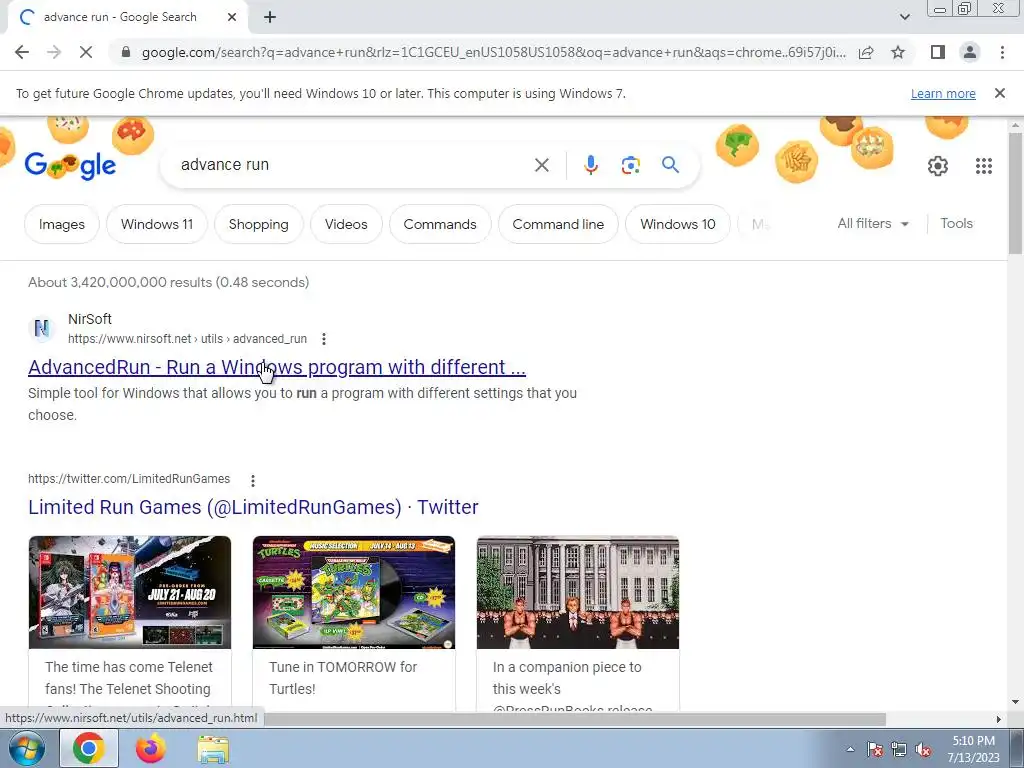The height and width of the screenshot is (768, 1024).
Task: Open the Telenet Shooting tweet image
Action: pos(130,592)
